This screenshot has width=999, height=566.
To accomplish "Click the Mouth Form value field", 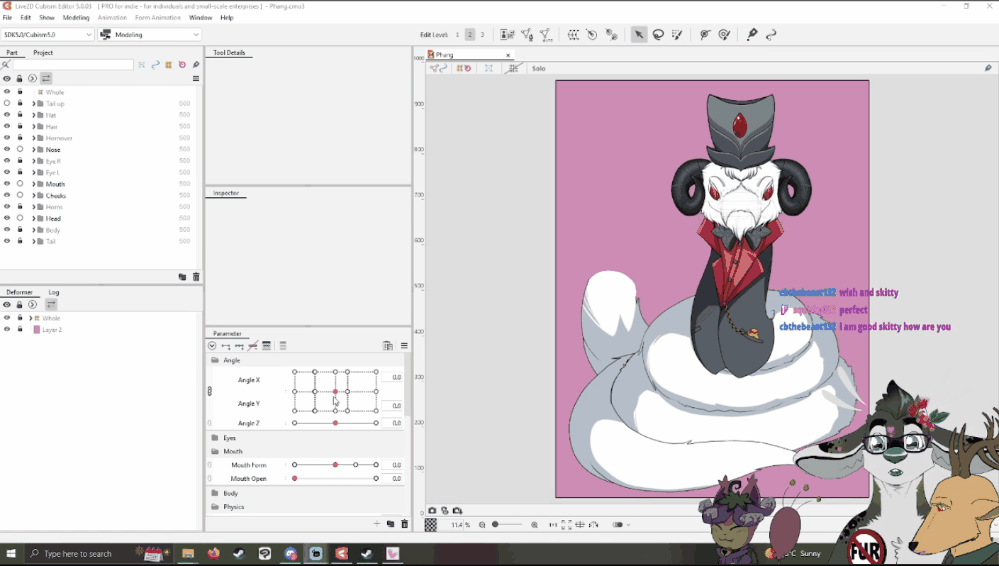I will click(x=392, y=465).
